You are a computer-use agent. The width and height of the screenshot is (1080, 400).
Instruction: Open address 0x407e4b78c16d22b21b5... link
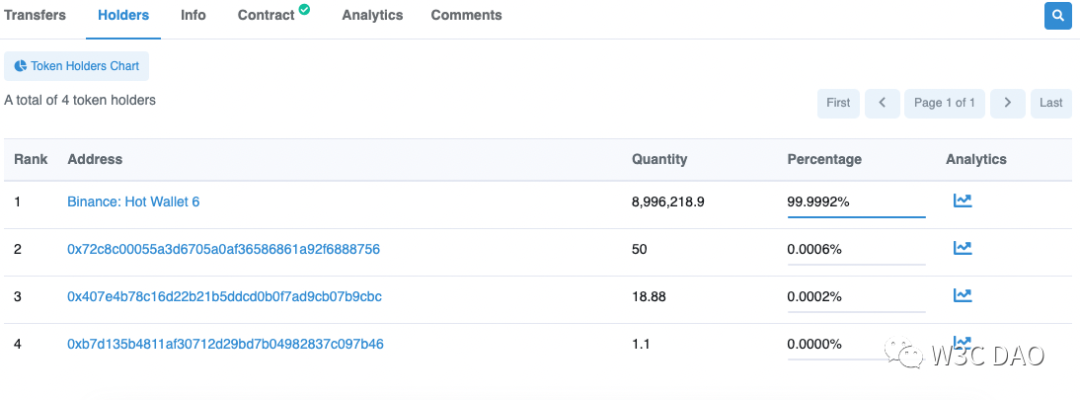[x=224, y=296]
